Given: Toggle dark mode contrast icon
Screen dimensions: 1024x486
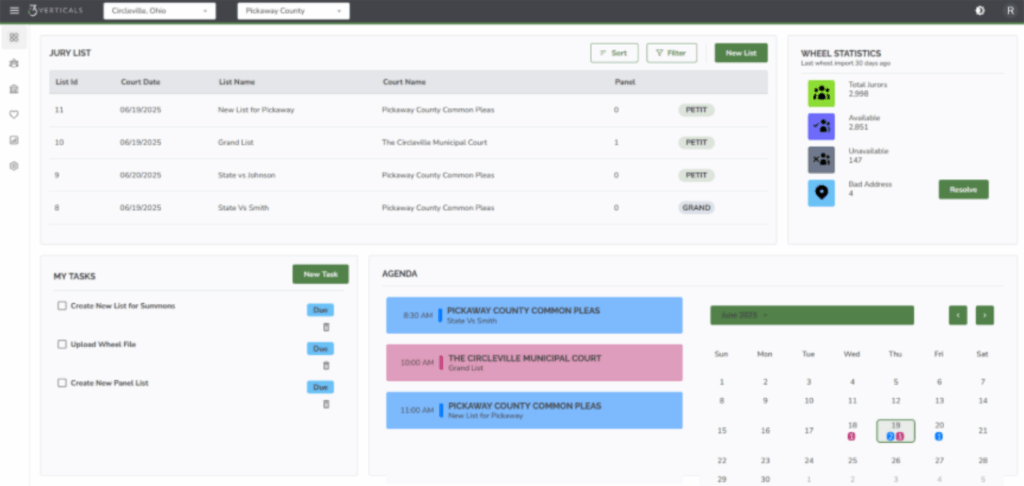Looking at the screenshot, I should click(978, 10).
